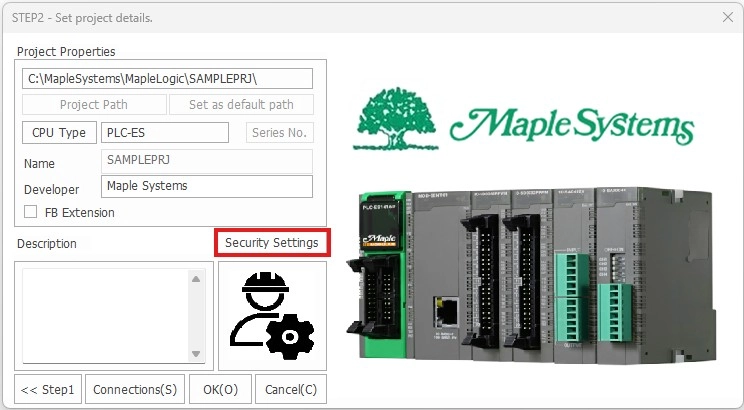The height and width of the screenshot is (410, 744).
Task: Open Security Settings
Action: (x=272, y=242)
